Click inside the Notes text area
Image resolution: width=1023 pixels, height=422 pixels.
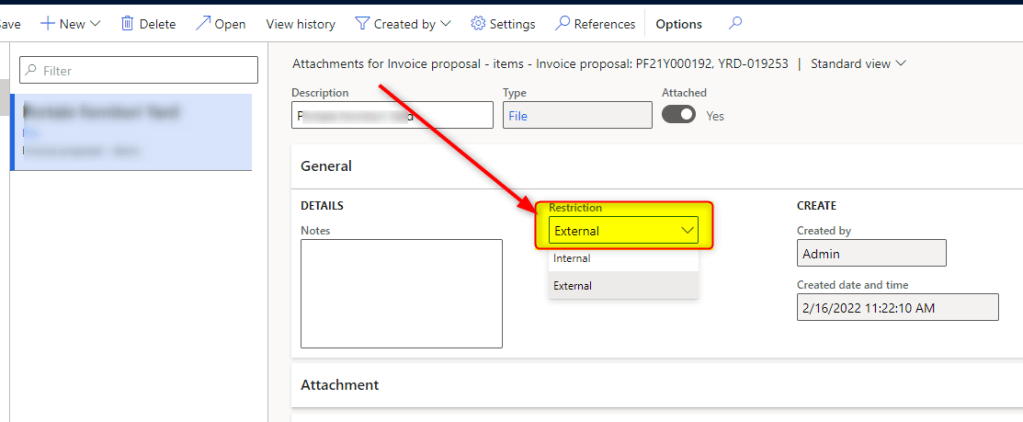pyautogui.click(x=401, y=293)
